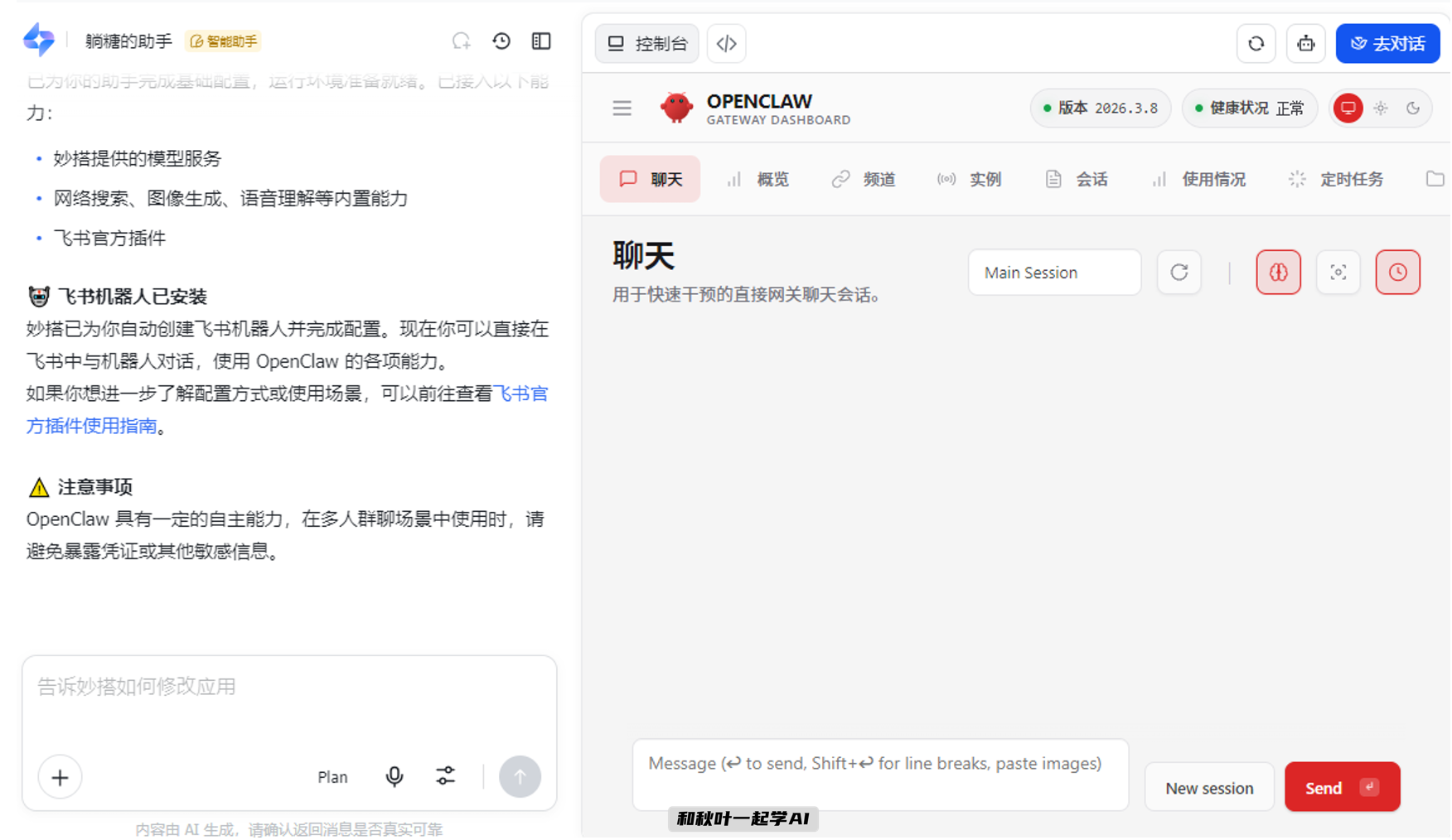Click the 飞书官方插件 bullet
This screenshot has height=840, width=1452.
[x=109, y=238]
